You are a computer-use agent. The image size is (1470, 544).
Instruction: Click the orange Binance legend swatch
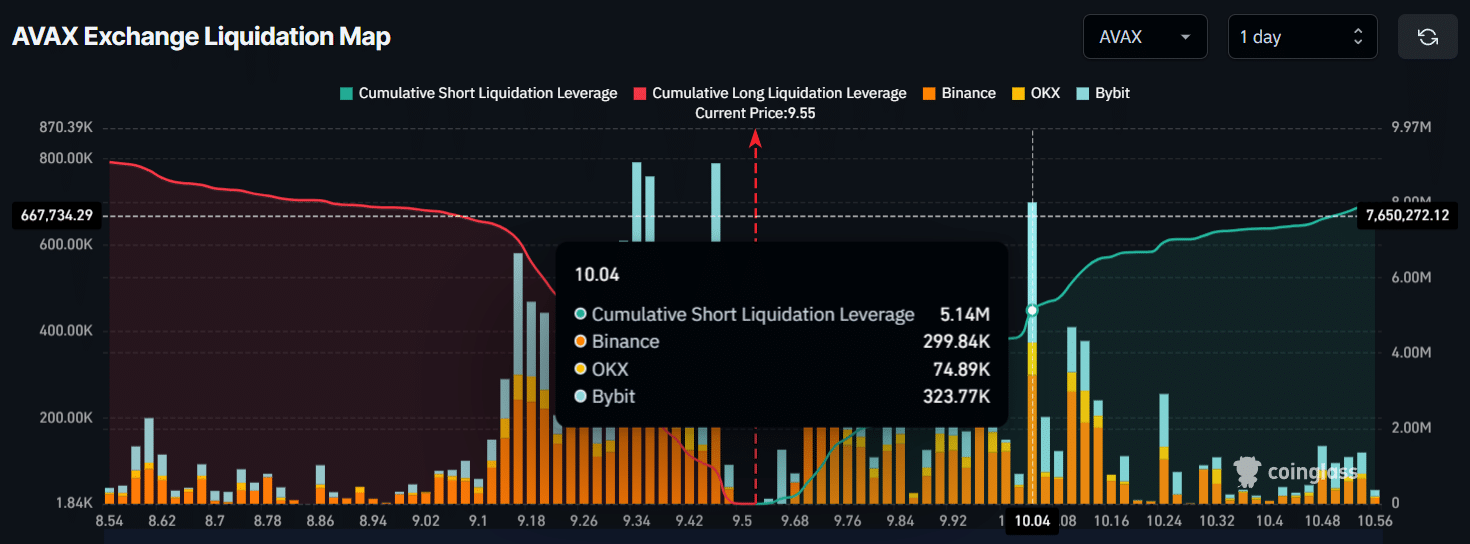coord(929,93)
